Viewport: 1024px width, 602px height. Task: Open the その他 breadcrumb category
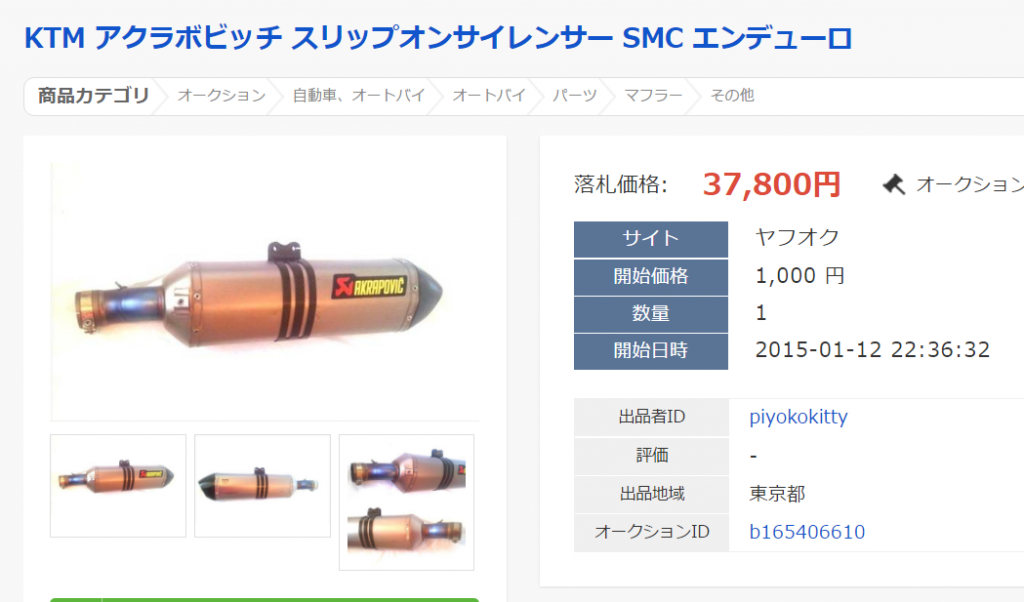coord(732,96)
